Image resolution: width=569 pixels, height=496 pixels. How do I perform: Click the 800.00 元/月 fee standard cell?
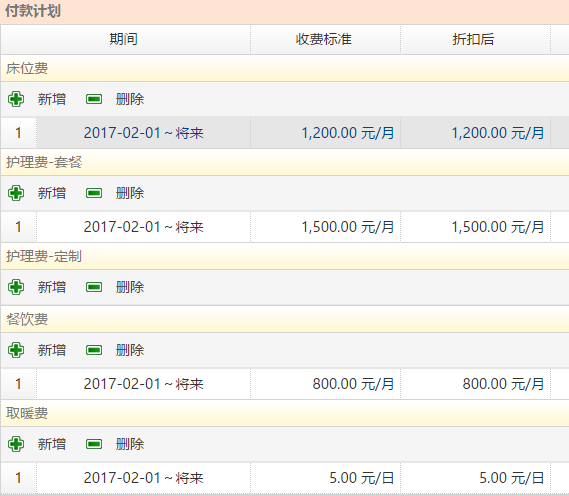pyautogui.click(x=326, y=384)
